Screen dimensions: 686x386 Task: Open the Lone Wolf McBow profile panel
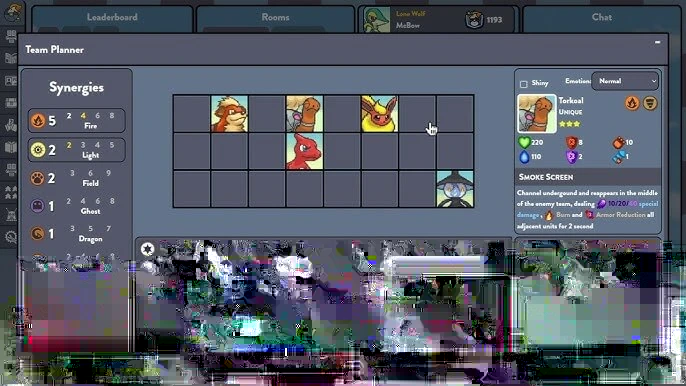pyautogui.click(x=438, y=20)
